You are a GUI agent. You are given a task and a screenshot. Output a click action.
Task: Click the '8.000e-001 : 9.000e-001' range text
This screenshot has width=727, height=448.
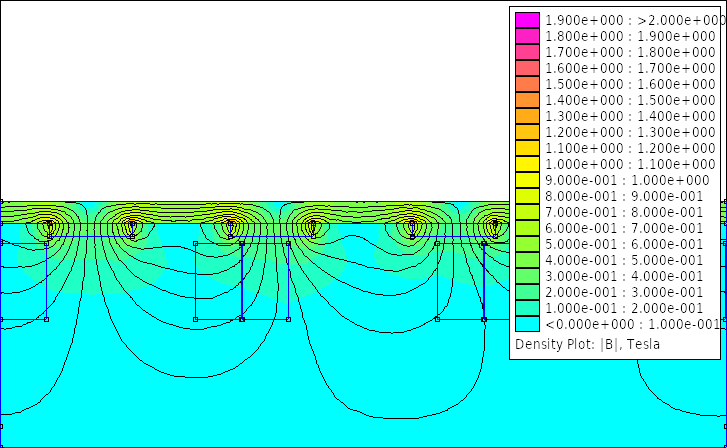coord(624,196)
